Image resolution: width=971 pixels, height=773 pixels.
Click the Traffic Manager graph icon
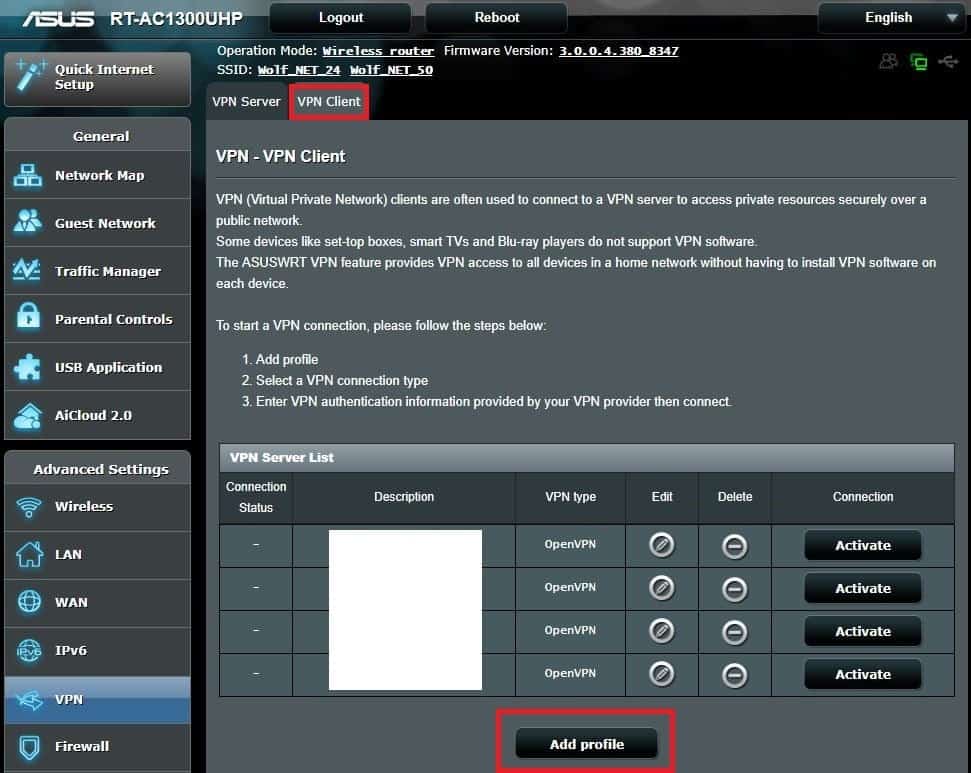pos(27,269)
